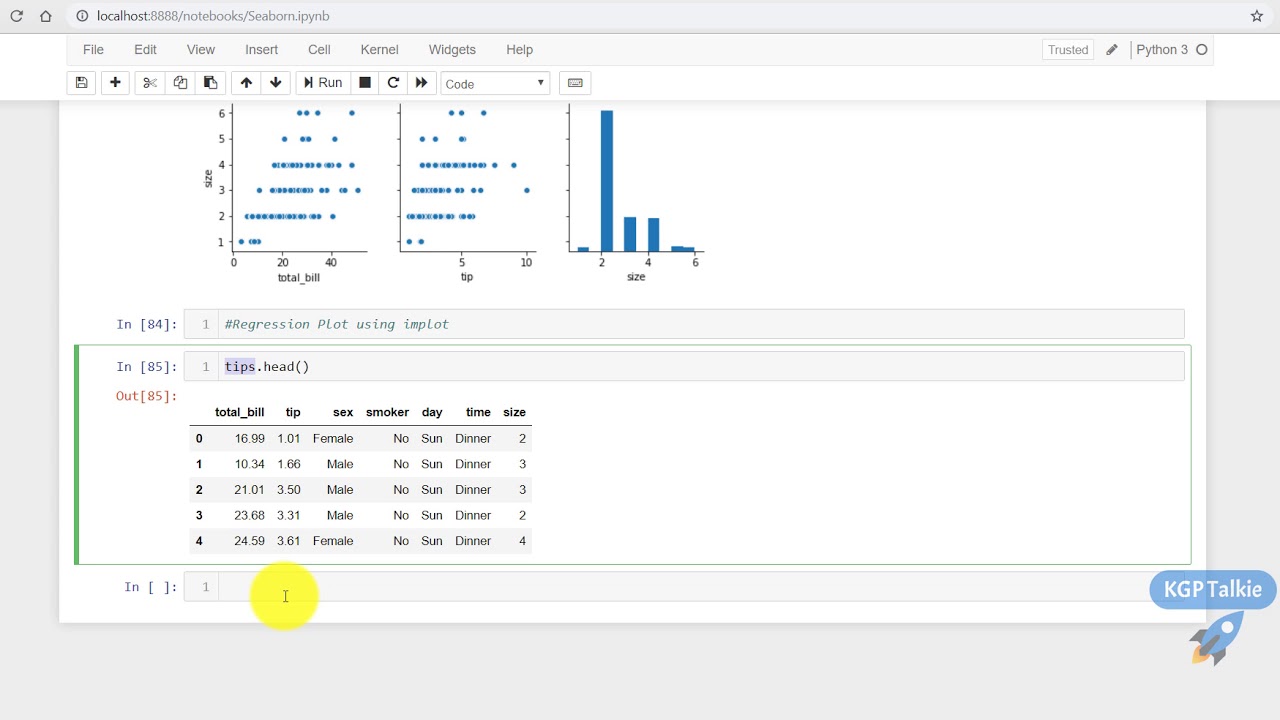
Task: Save the notebook with the floppy disk icon
Action: [x=82, y=83]
